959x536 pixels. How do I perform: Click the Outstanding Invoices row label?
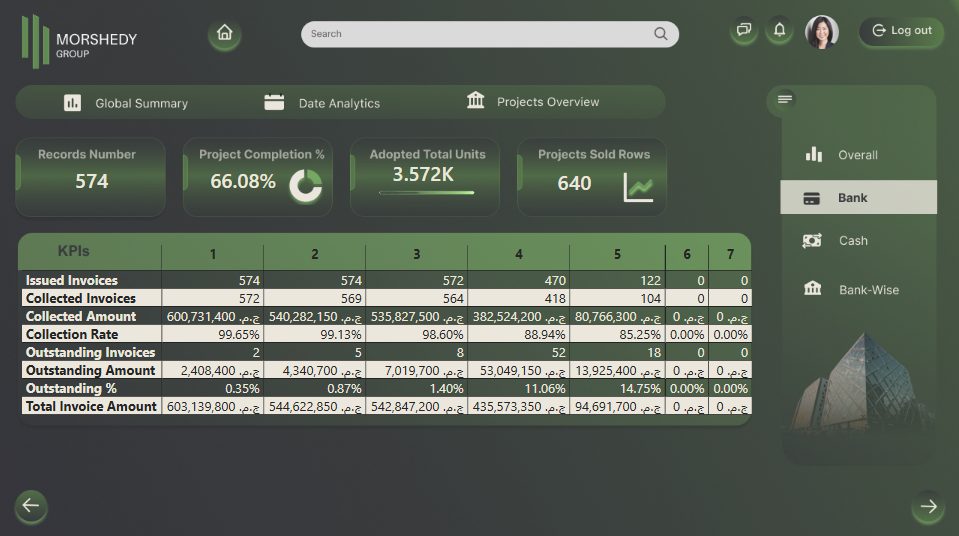tap(91, 352)
